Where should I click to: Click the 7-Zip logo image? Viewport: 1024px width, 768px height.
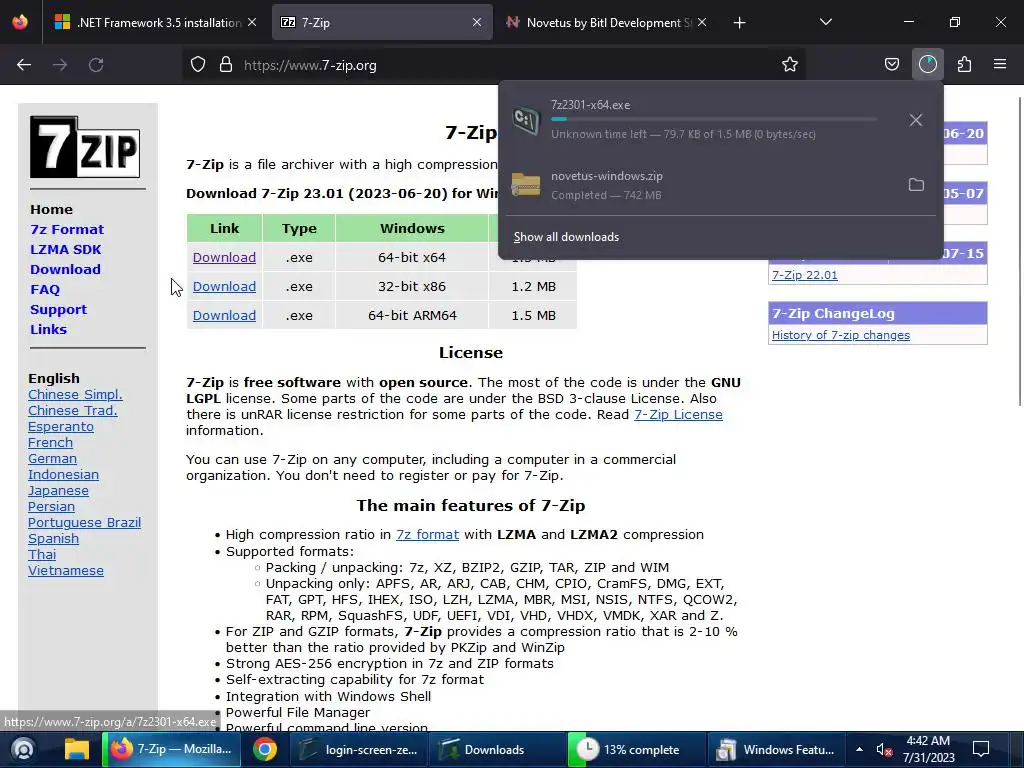85,147
